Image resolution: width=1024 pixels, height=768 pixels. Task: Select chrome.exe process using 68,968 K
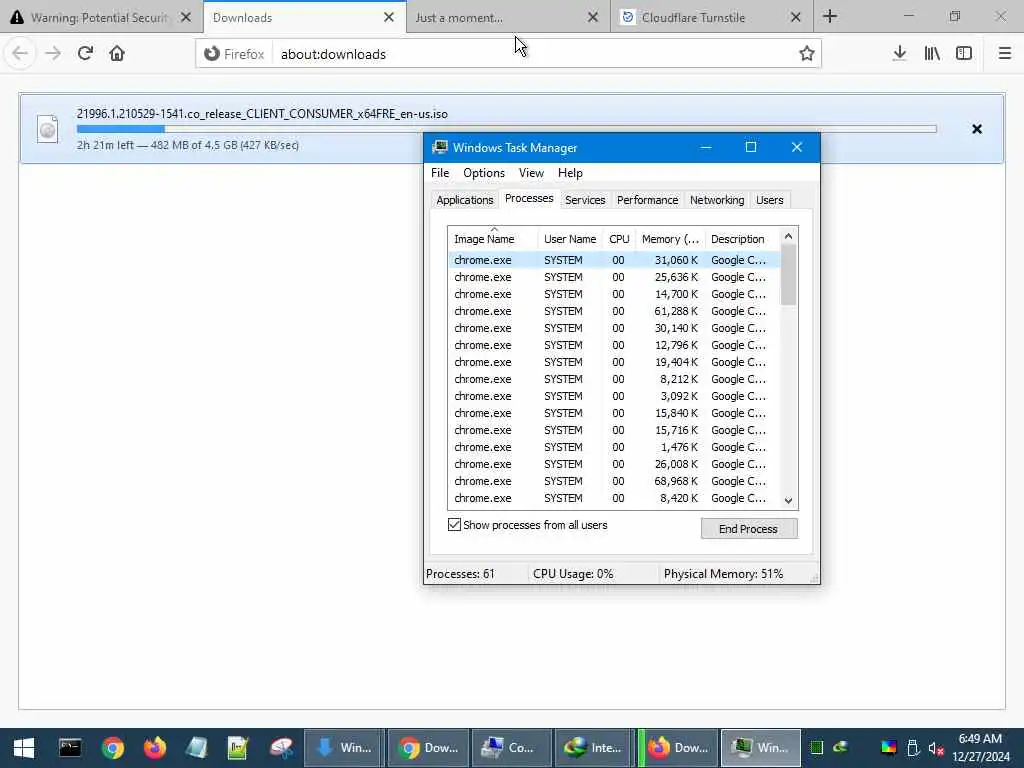click(614, 481)
